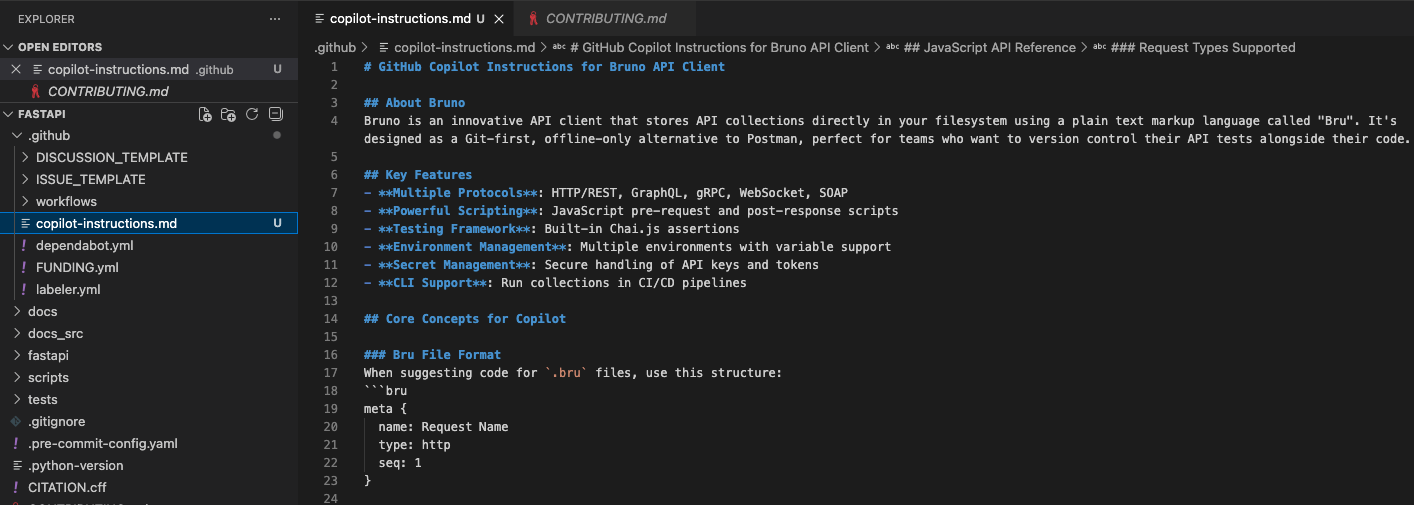Refresh the explorer file tree
Viewport: 1414px width, 505px height.
point(252,114)
